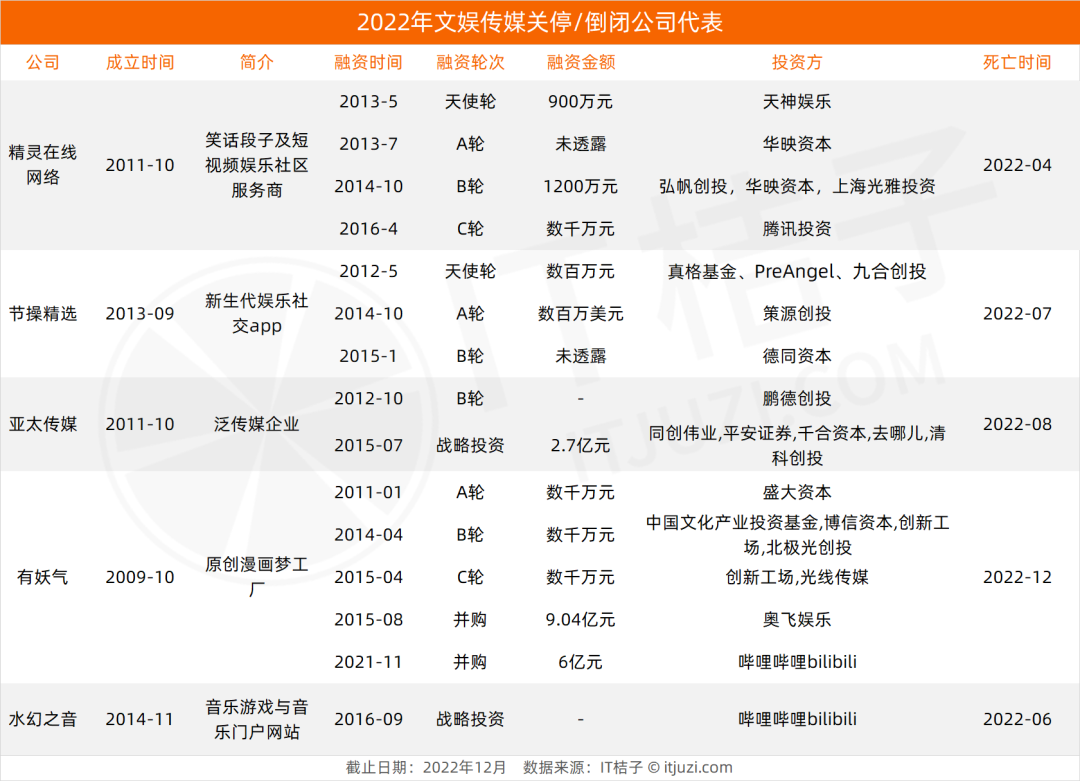
Task: Select the company cell 精灵在线网络
Action: click(43, 165)
